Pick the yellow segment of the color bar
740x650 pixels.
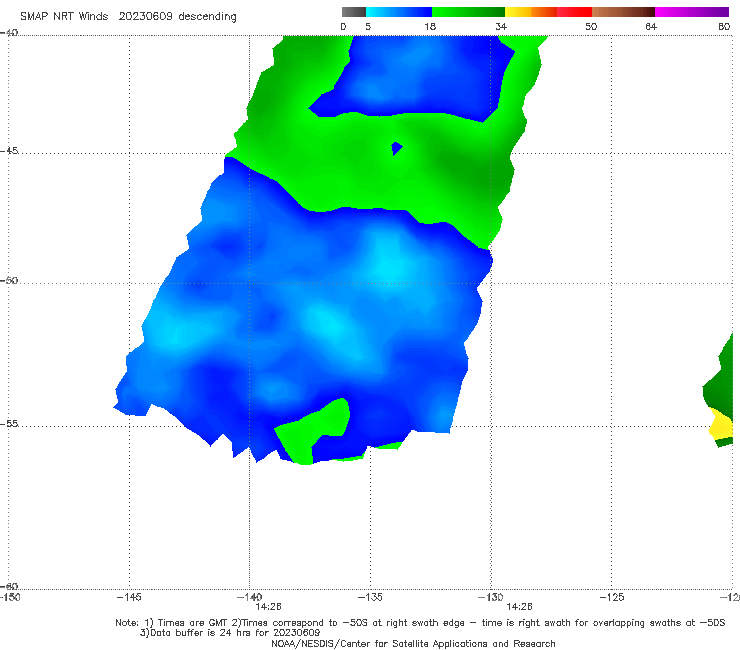(518, 12)
